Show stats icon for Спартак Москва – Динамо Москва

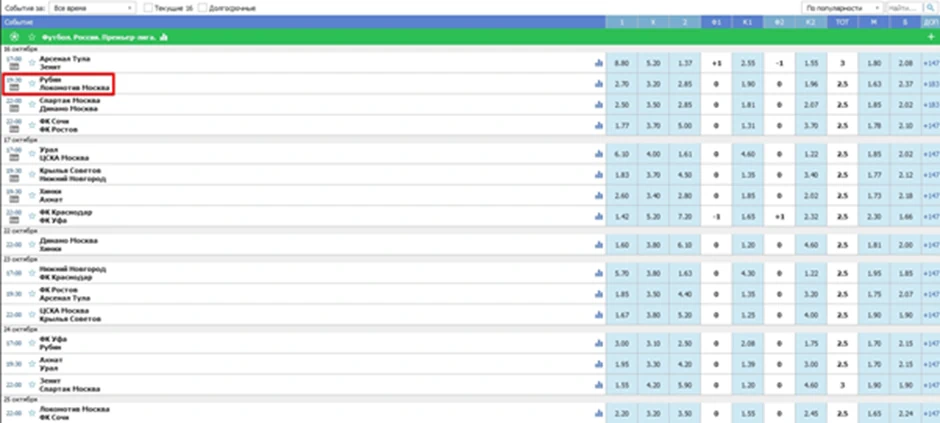(598, 104)
